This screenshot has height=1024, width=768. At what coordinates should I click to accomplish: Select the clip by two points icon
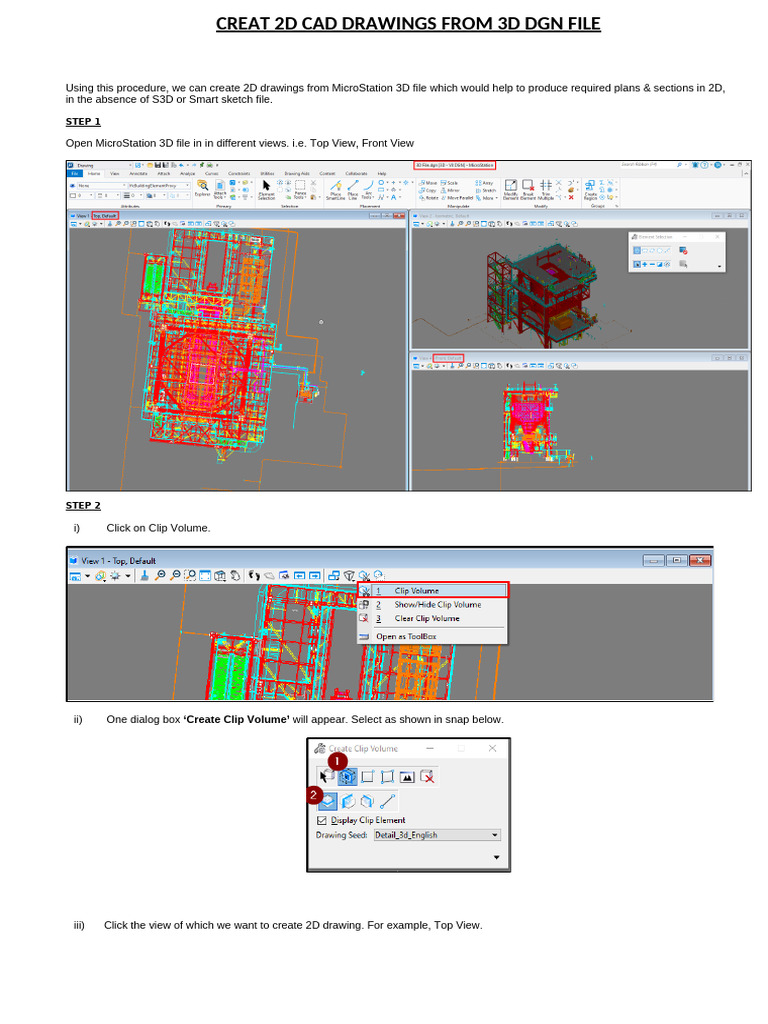click(368, 776)
